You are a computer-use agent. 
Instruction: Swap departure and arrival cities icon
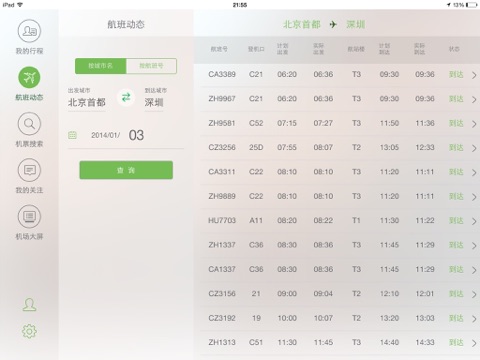tap(126, 97)
